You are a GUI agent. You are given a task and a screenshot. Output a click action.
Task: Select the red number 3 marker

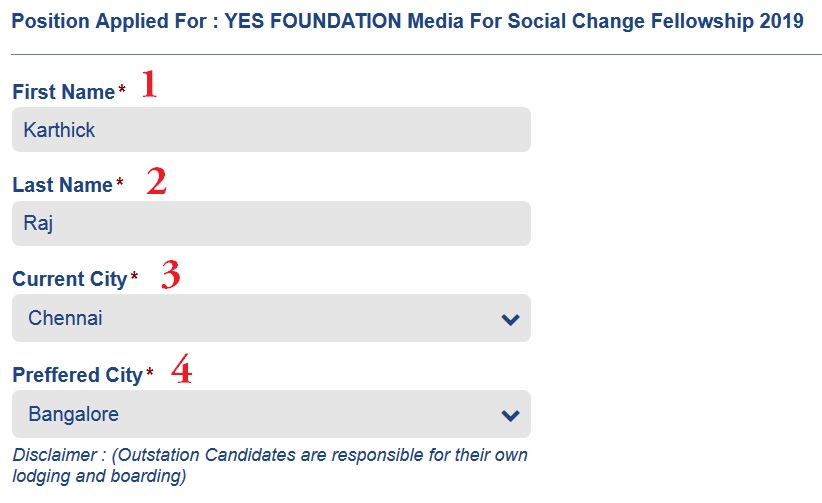click(171, 275)
